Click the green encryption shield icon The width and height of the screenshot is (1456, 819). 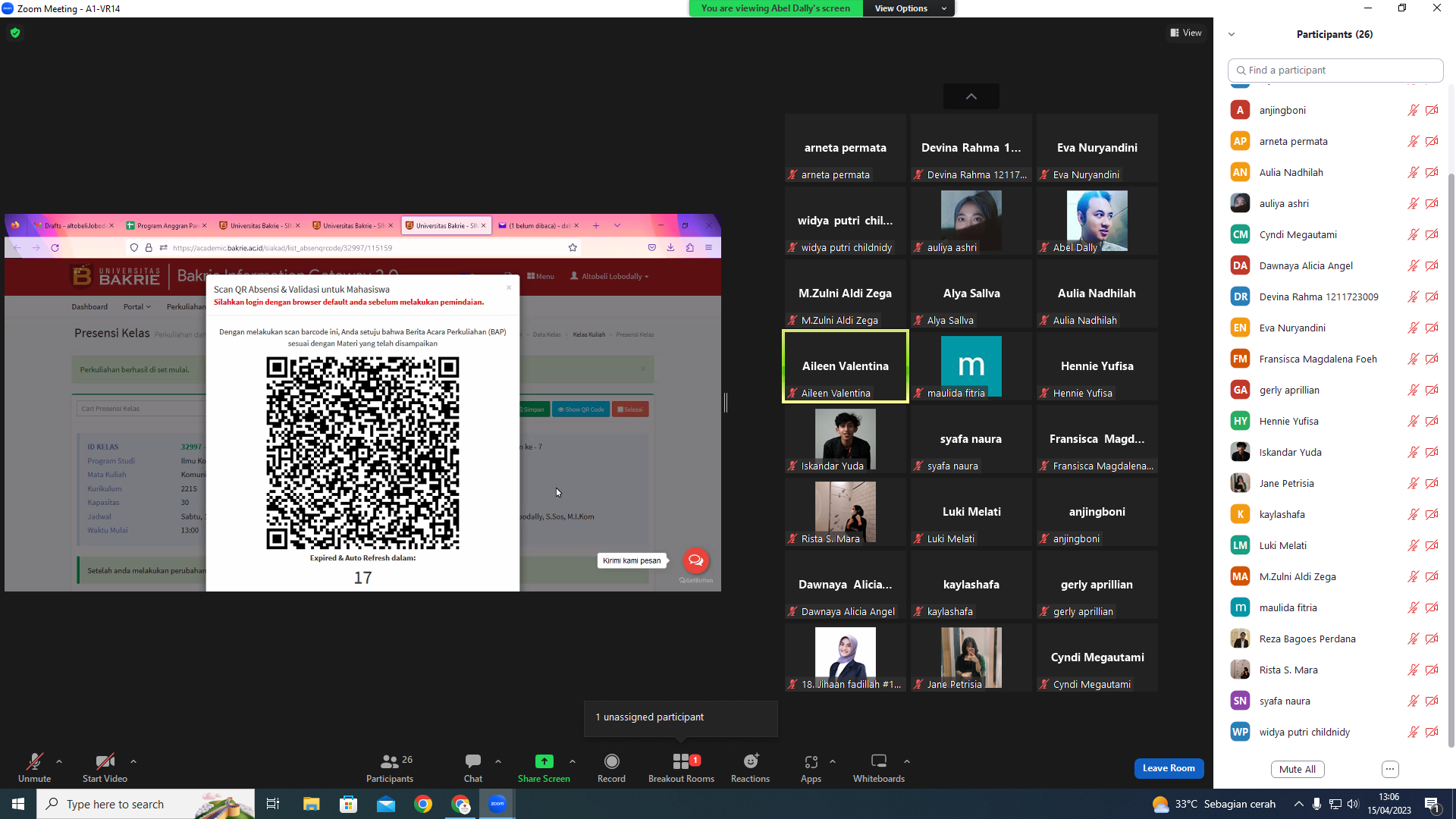point(15,33)
